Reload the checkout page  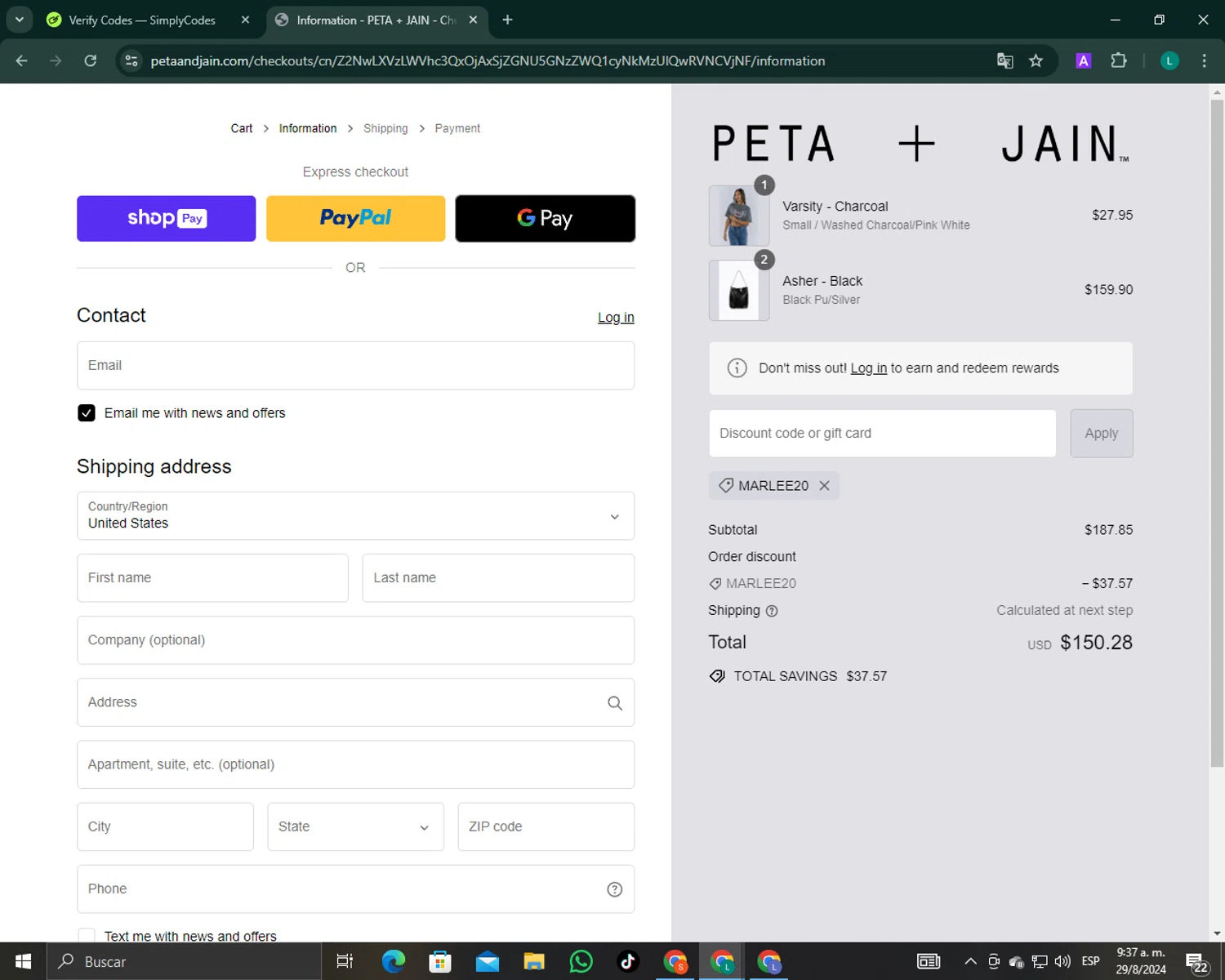point(91,60)
